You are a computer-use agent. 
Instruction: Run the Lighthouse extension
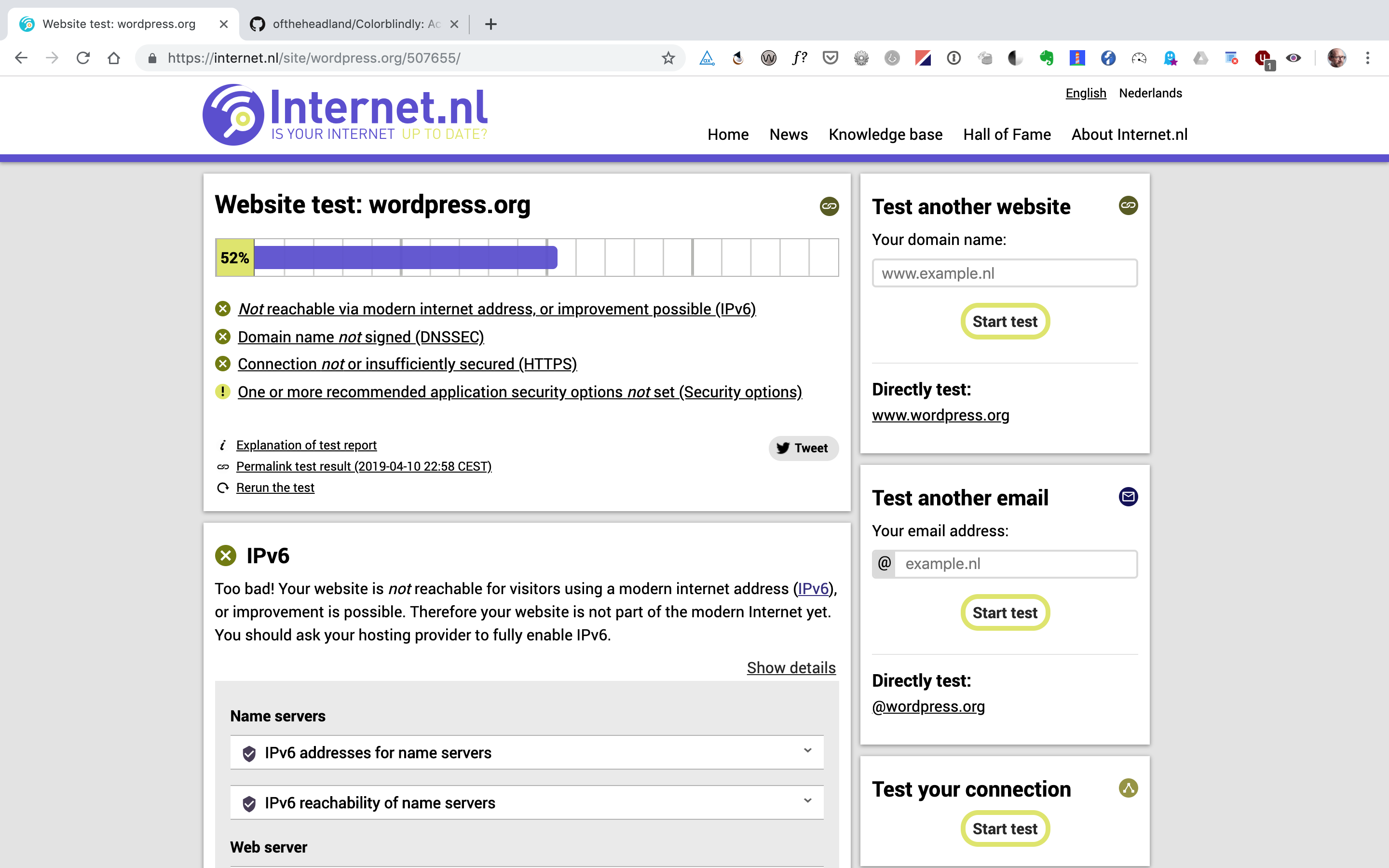click(x=1077, y=58)
